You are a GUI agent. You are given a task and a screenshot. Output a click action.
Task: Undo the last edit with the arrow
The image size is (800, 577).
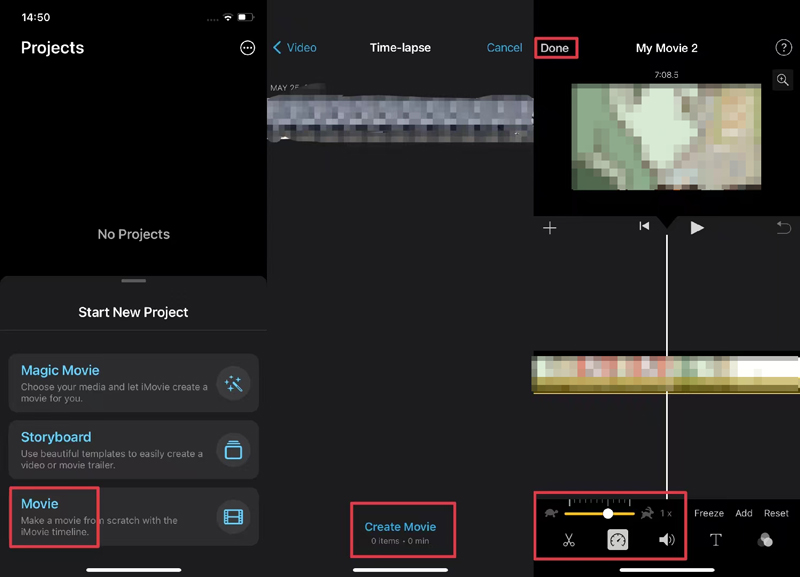click(783, 228)
